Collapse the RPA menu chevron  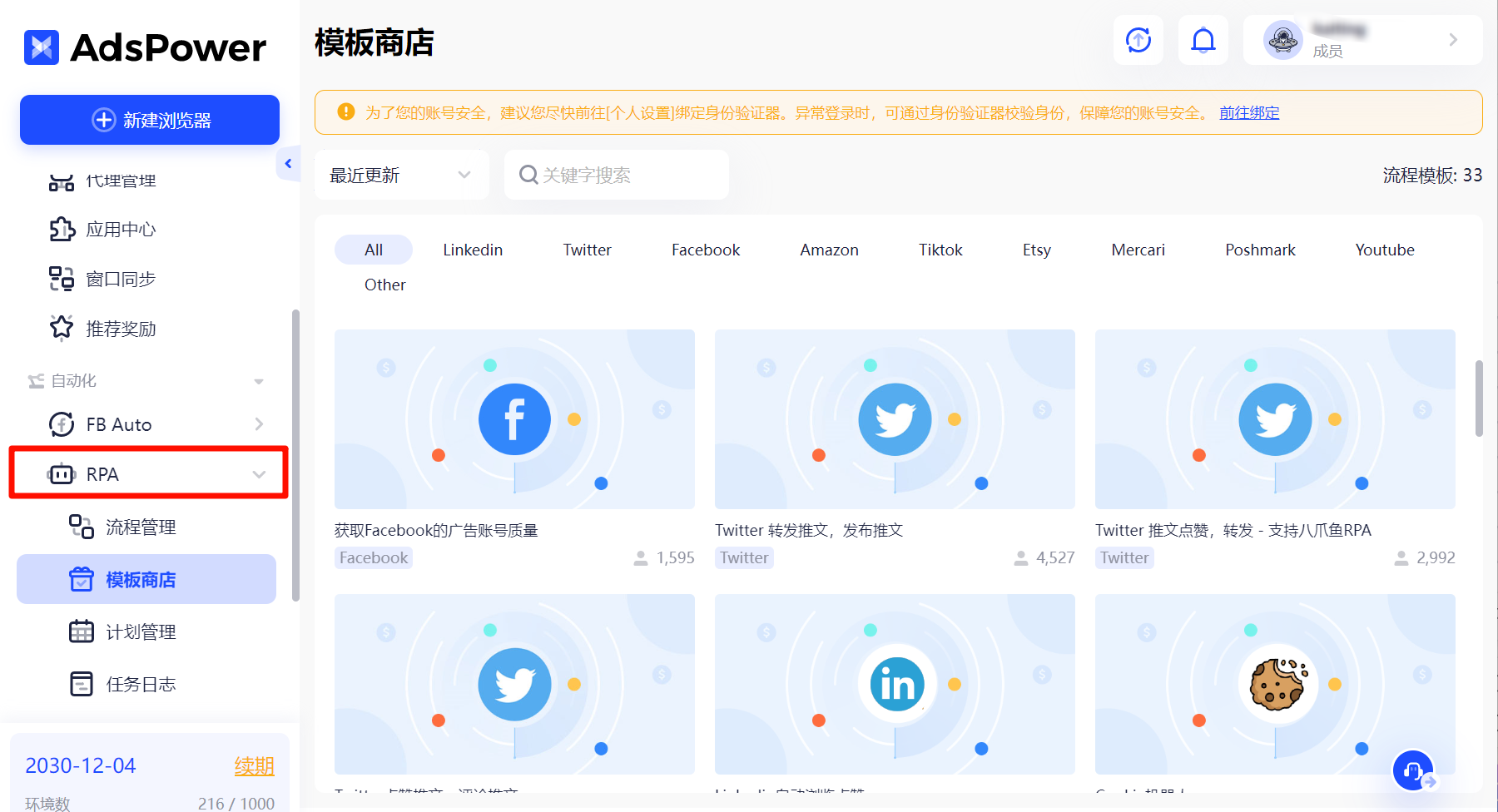tap(259, 474)
